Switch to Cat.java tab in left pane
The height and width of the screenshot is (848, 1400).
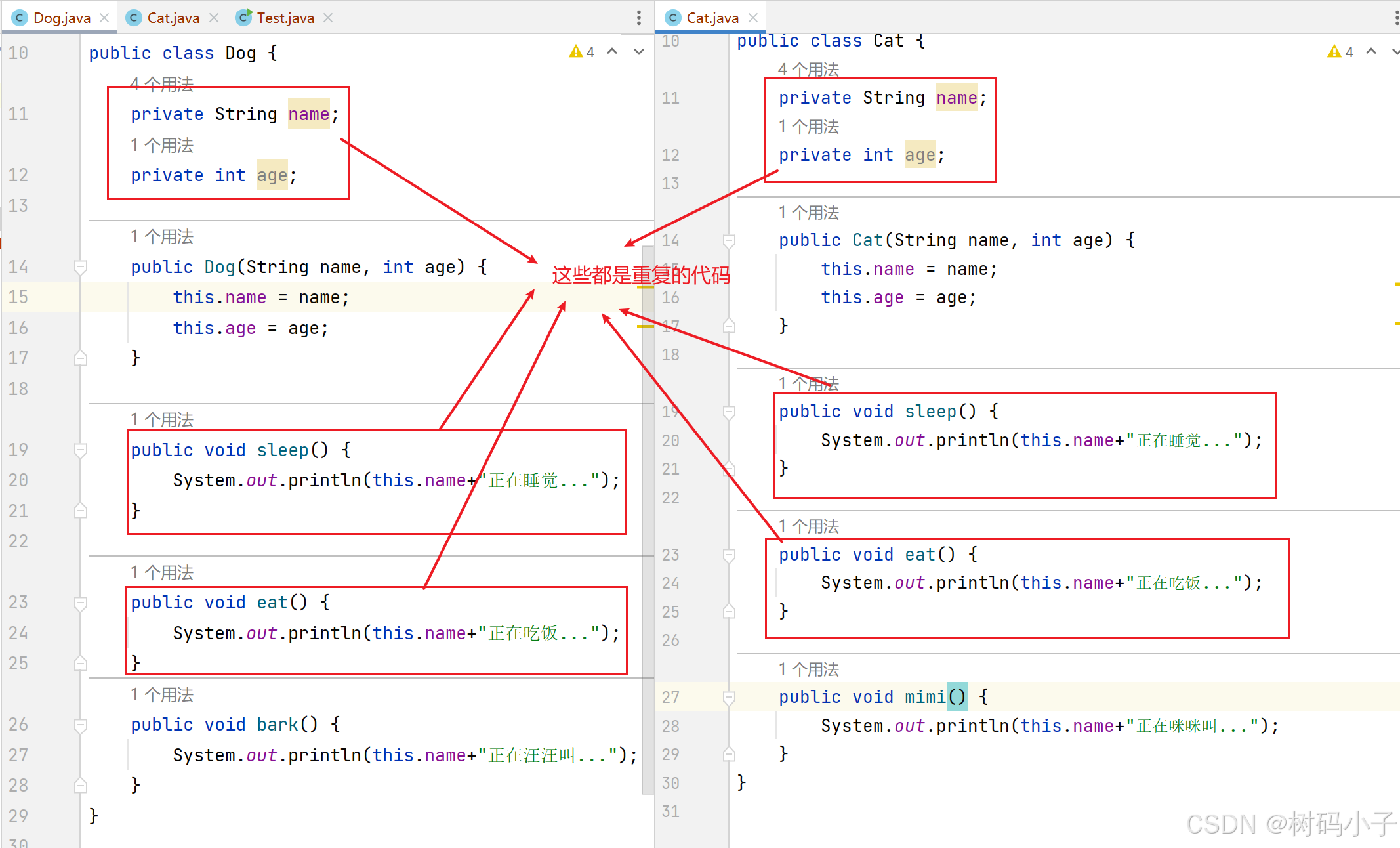click(173, 18)
